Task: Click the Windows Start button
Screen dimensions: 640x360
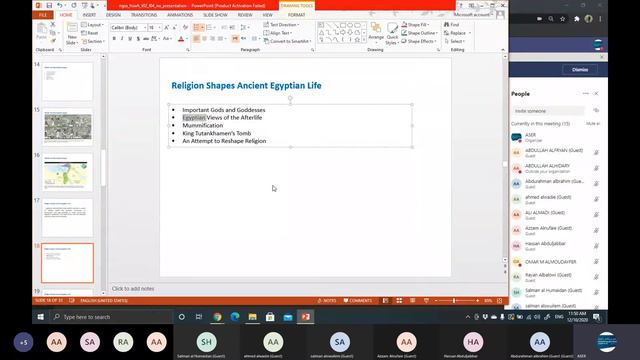Action: click(41, 317)
